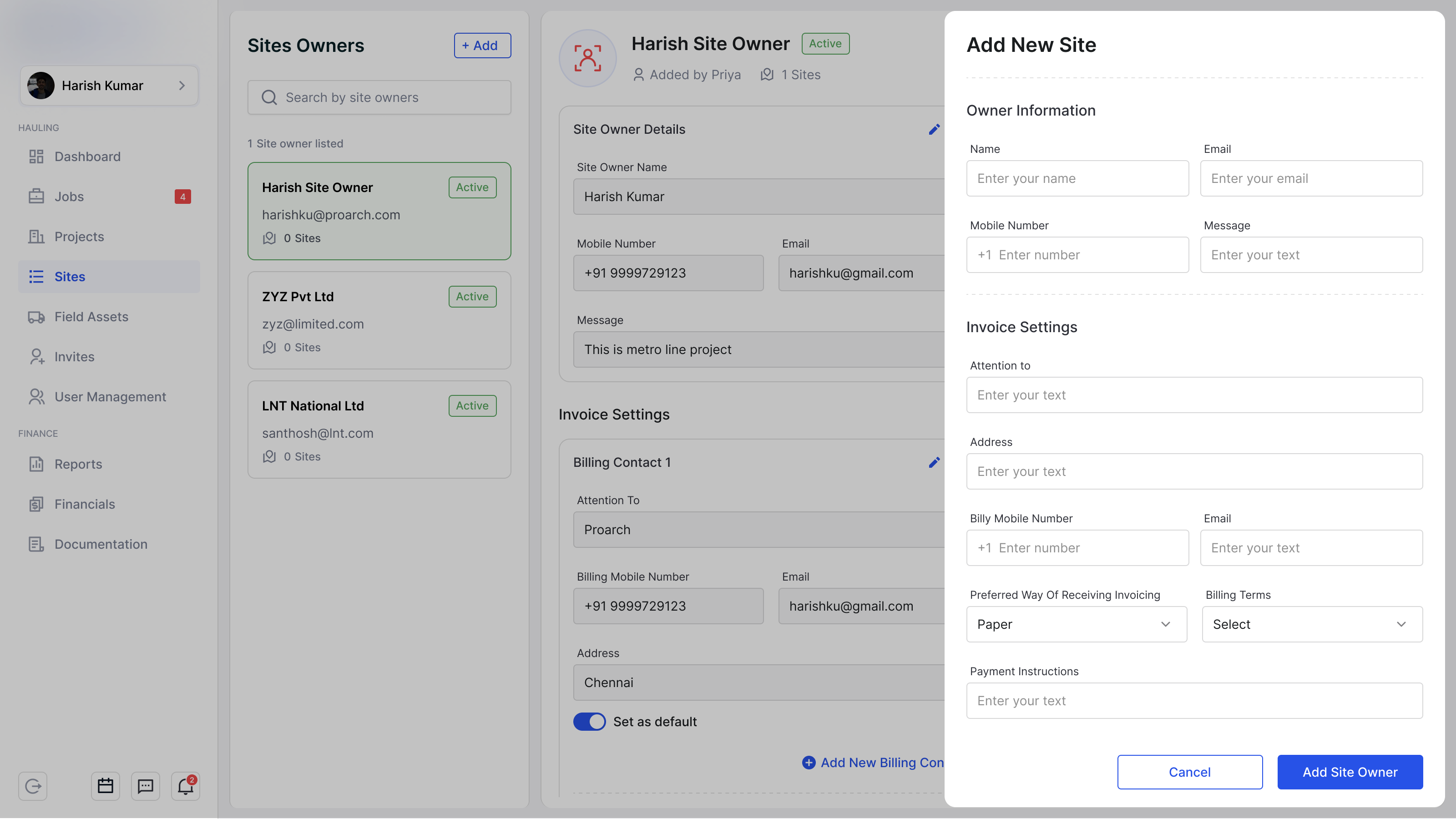Click the Billing Contact 1 edit pencil
1456x819 pixels.
tap(934, 462)
